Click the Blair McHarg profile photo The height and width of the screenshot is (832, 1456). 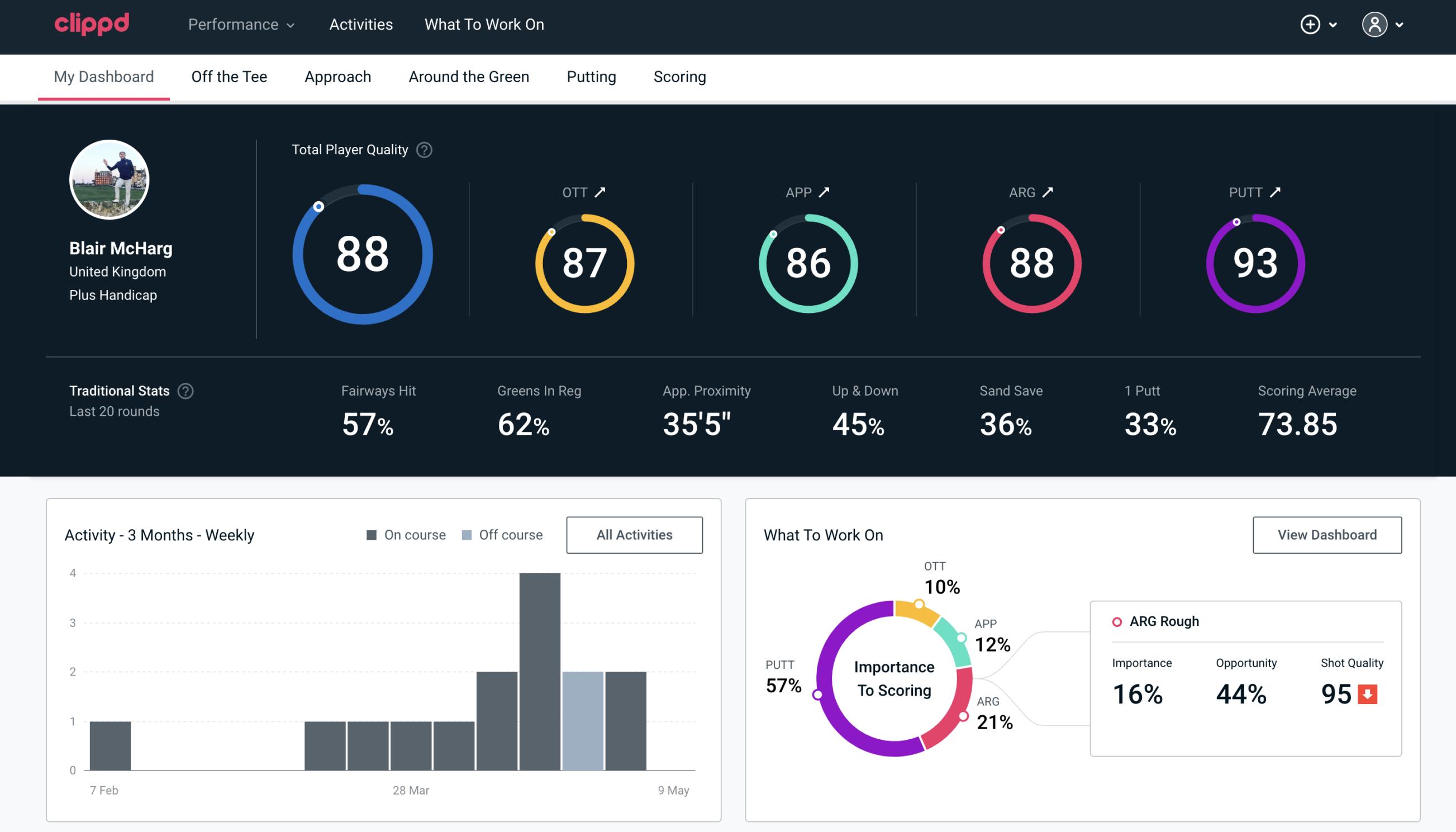(110, 179)
